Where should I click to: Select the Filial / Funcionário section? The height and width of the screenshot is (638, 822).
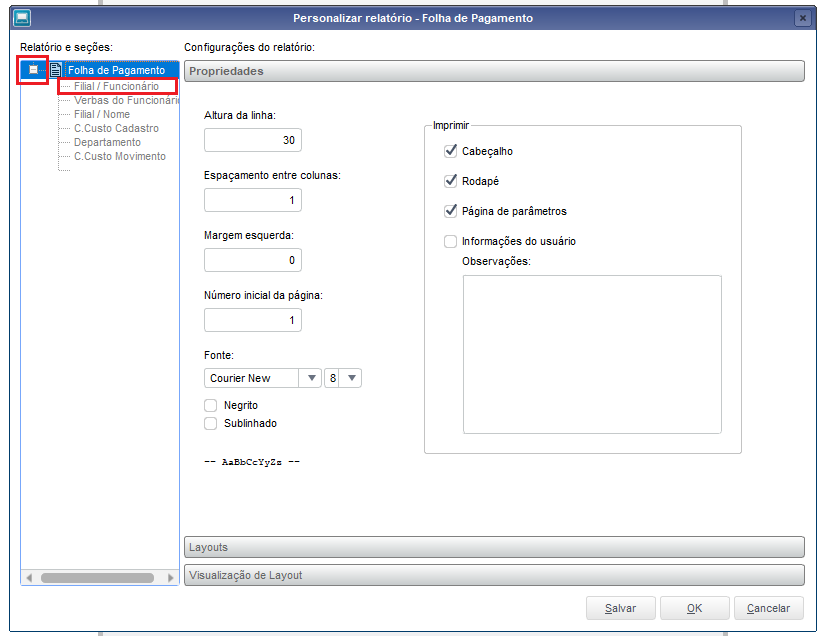click(116, 86)
